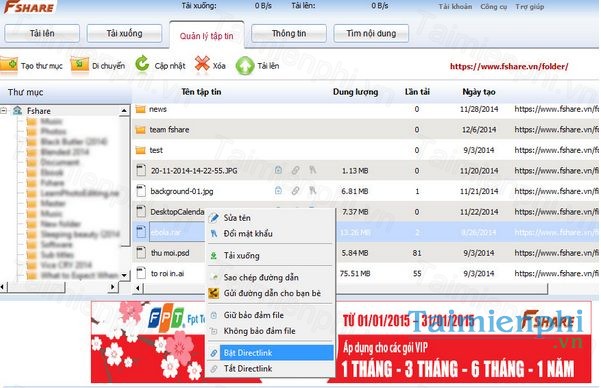This screenshot has height=388, width=601.
Task: Choose Sửa tên from the context menu
Action: [237, 218]
